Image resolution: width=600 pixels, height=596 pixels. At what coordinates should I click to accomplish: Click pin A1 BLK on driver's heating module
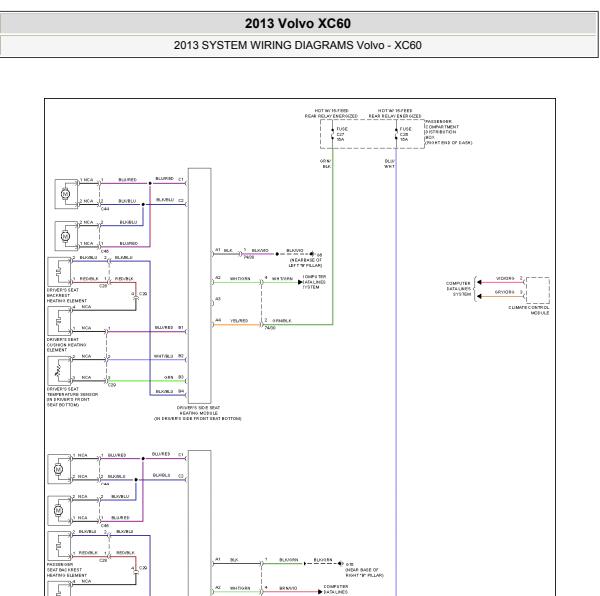[224, 250]
